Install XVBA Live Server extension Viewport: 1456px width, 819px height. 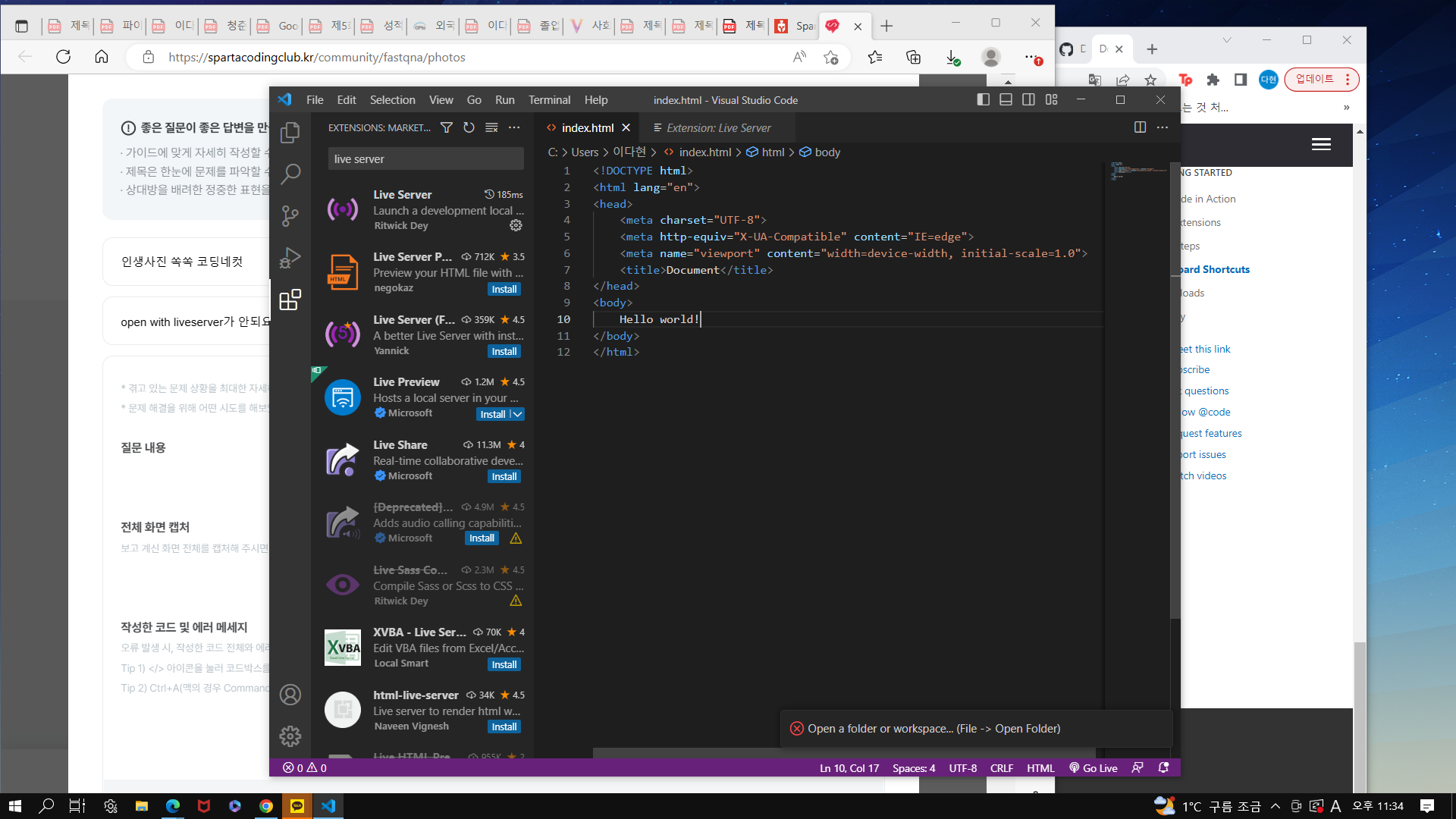click(504, 664)
